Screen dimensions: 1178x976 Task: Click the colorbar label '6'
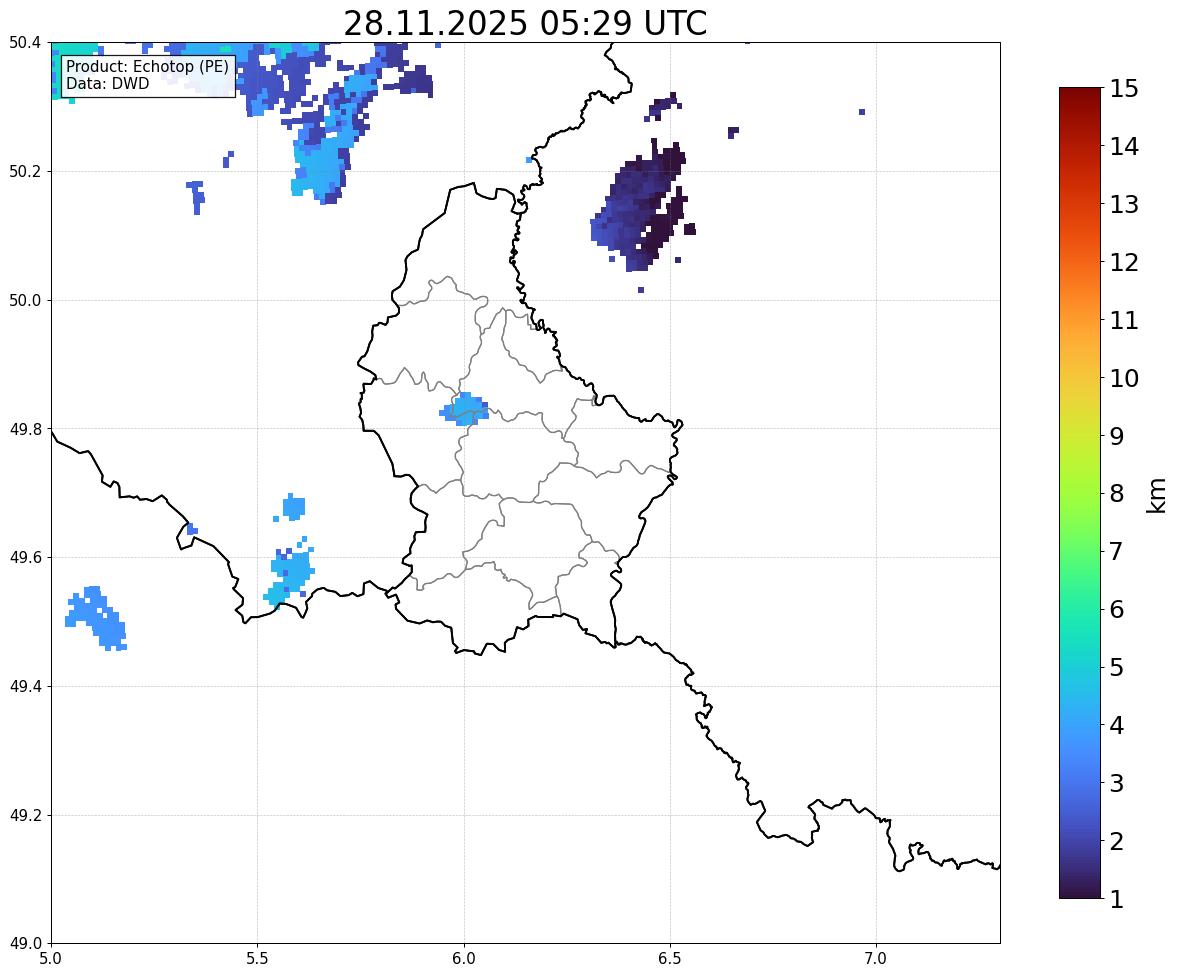point(1117,609)
